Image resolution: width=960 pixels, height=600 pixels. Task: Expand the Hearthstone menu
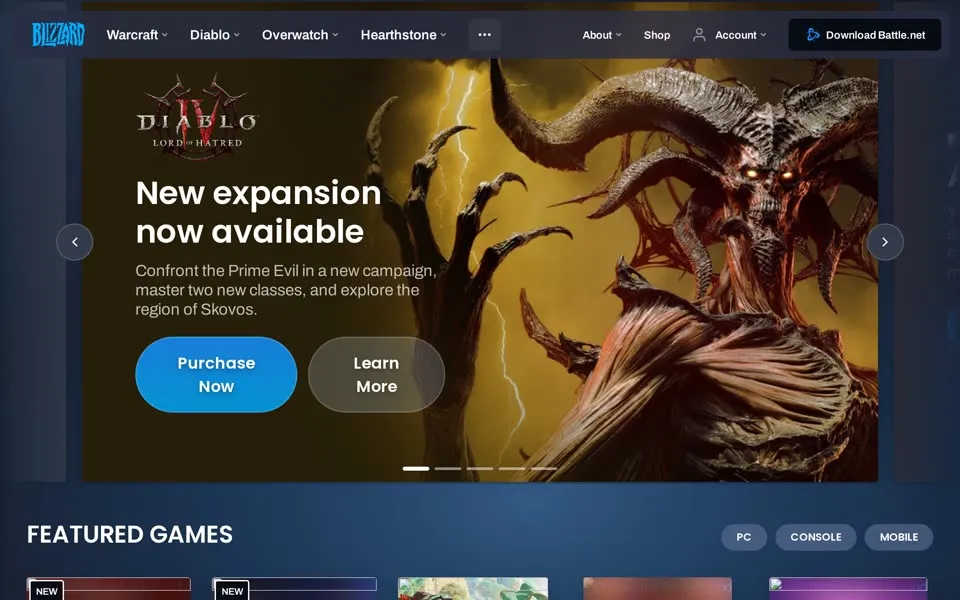pos(403,35)
